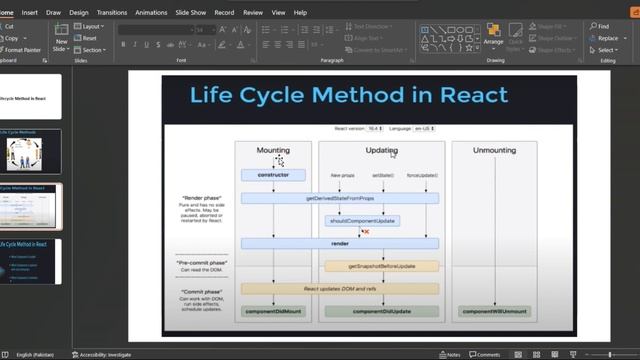Open the font size combo box
Screen dimensions: 640x360
tap(205, 30)
